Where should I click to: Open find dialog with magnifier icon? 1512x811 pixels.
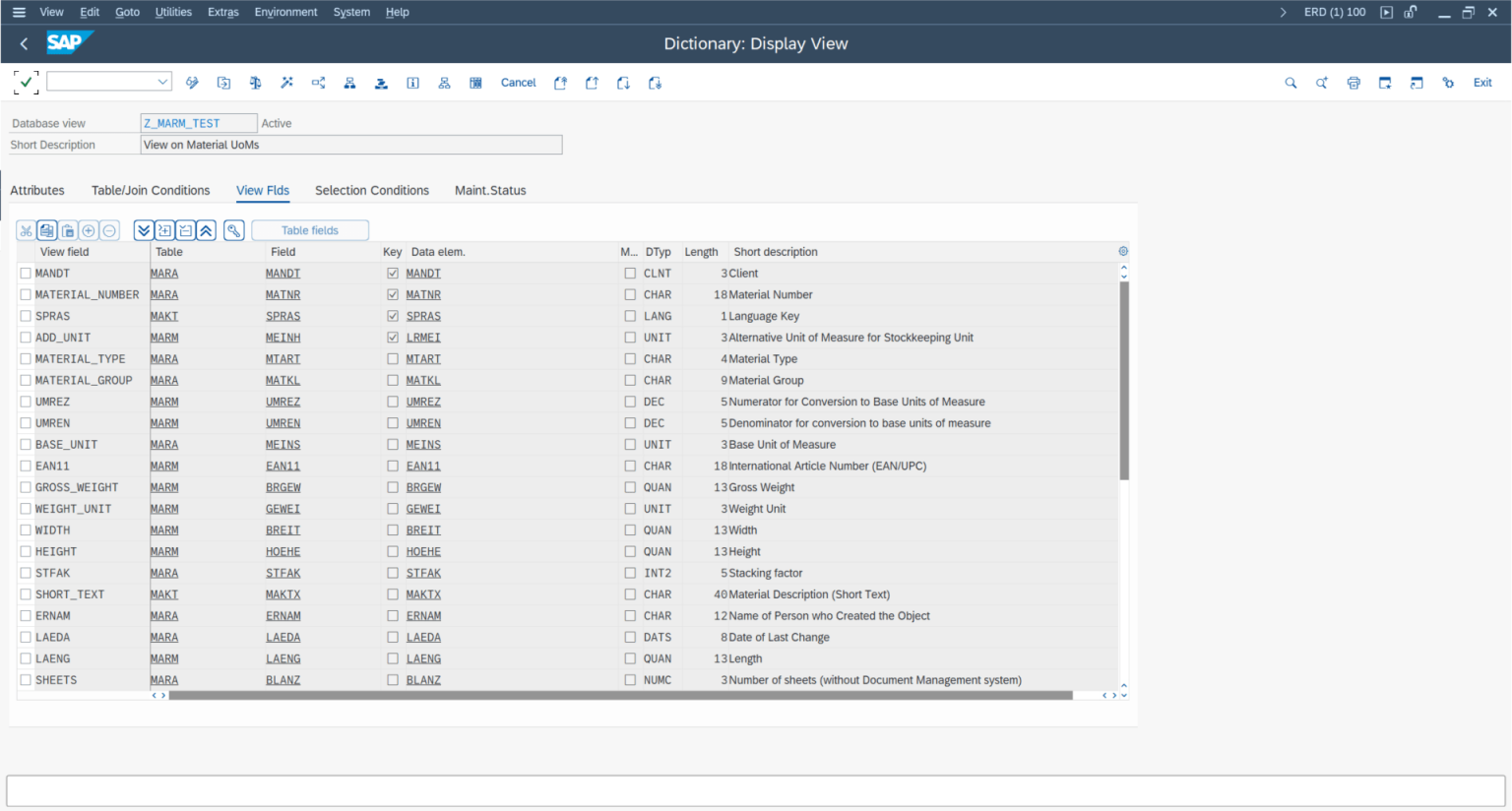(x=1291, y=83)
